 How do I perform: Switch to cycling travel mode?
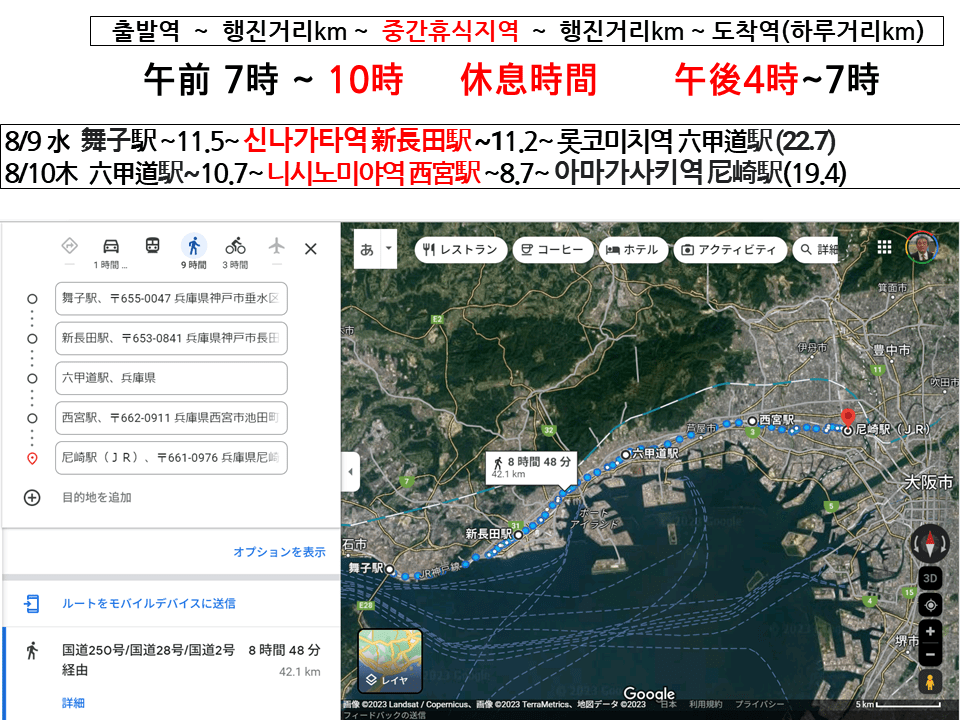pos(235,247)
